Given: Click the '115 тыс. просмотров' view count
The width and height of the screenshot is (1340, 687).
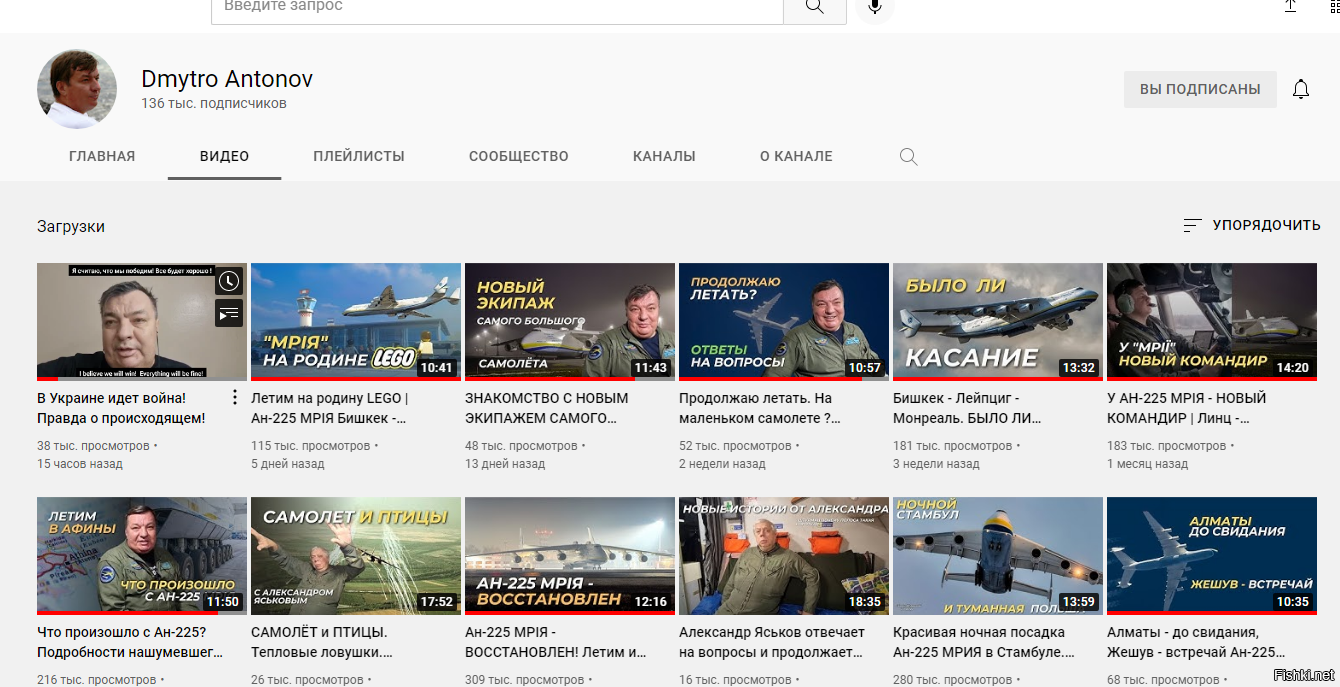Looking at the screenshot, I should 310,446.
